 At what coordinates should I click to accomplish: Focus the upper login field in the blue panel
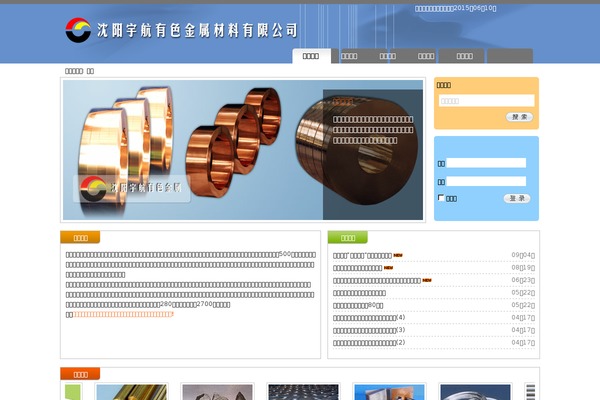pos(486,163)
